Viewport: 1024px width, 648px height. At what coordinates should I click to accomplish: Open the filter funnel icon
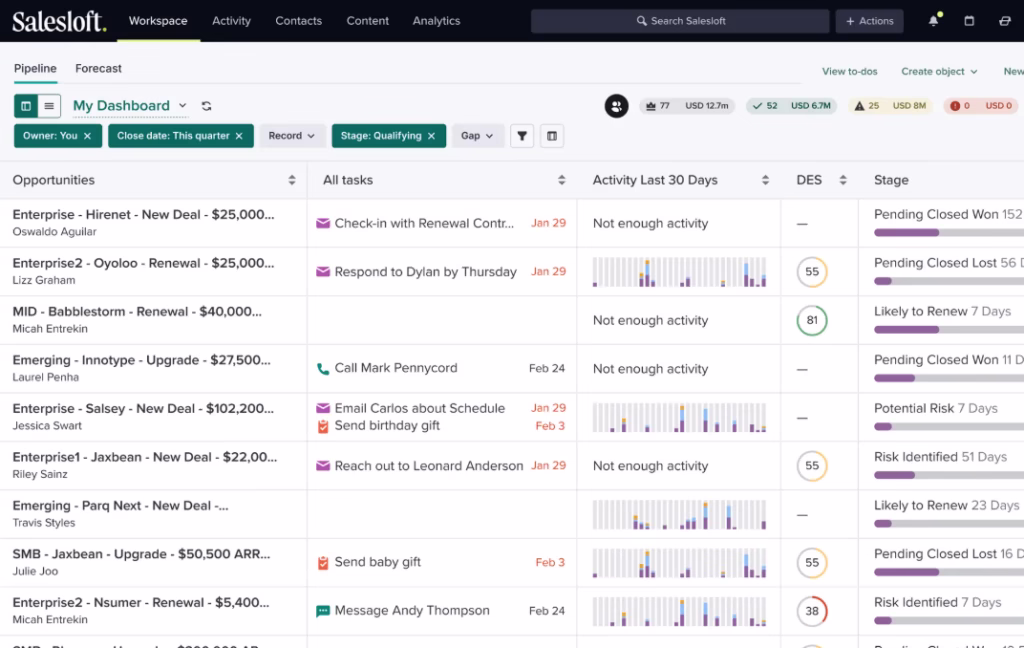pyautogui.click(x=522, y=136)
